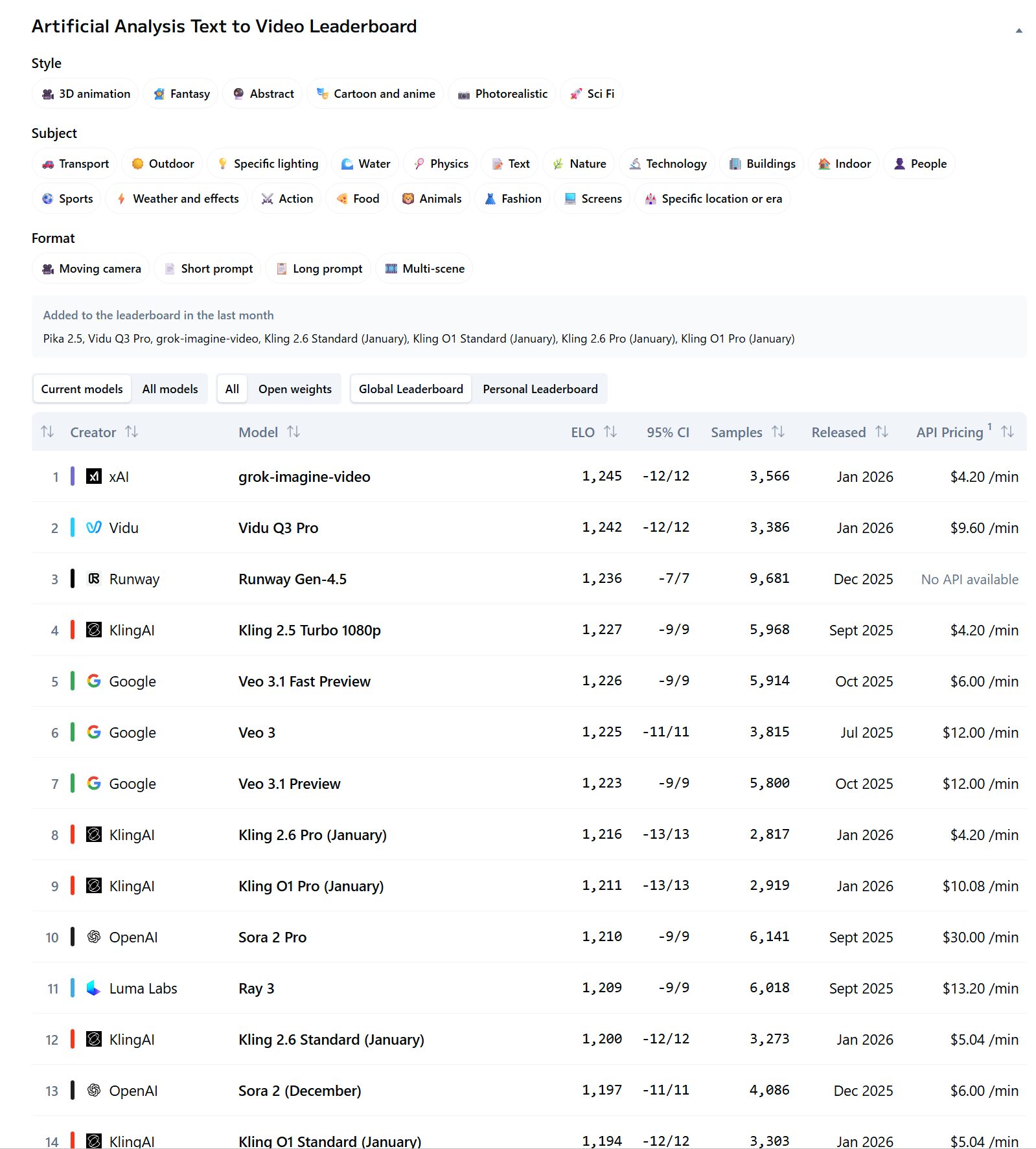Apply the Indoor subject filter

844,164
